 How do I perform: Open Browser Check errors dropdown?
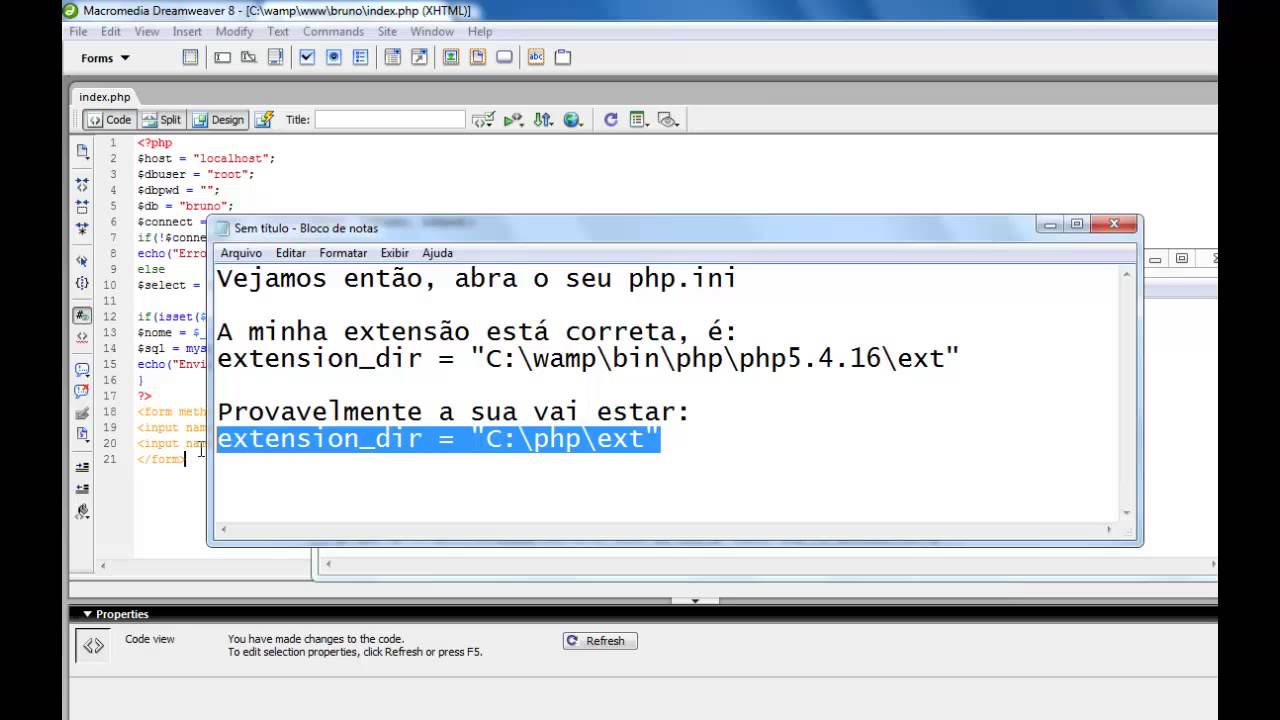(483, 120)
